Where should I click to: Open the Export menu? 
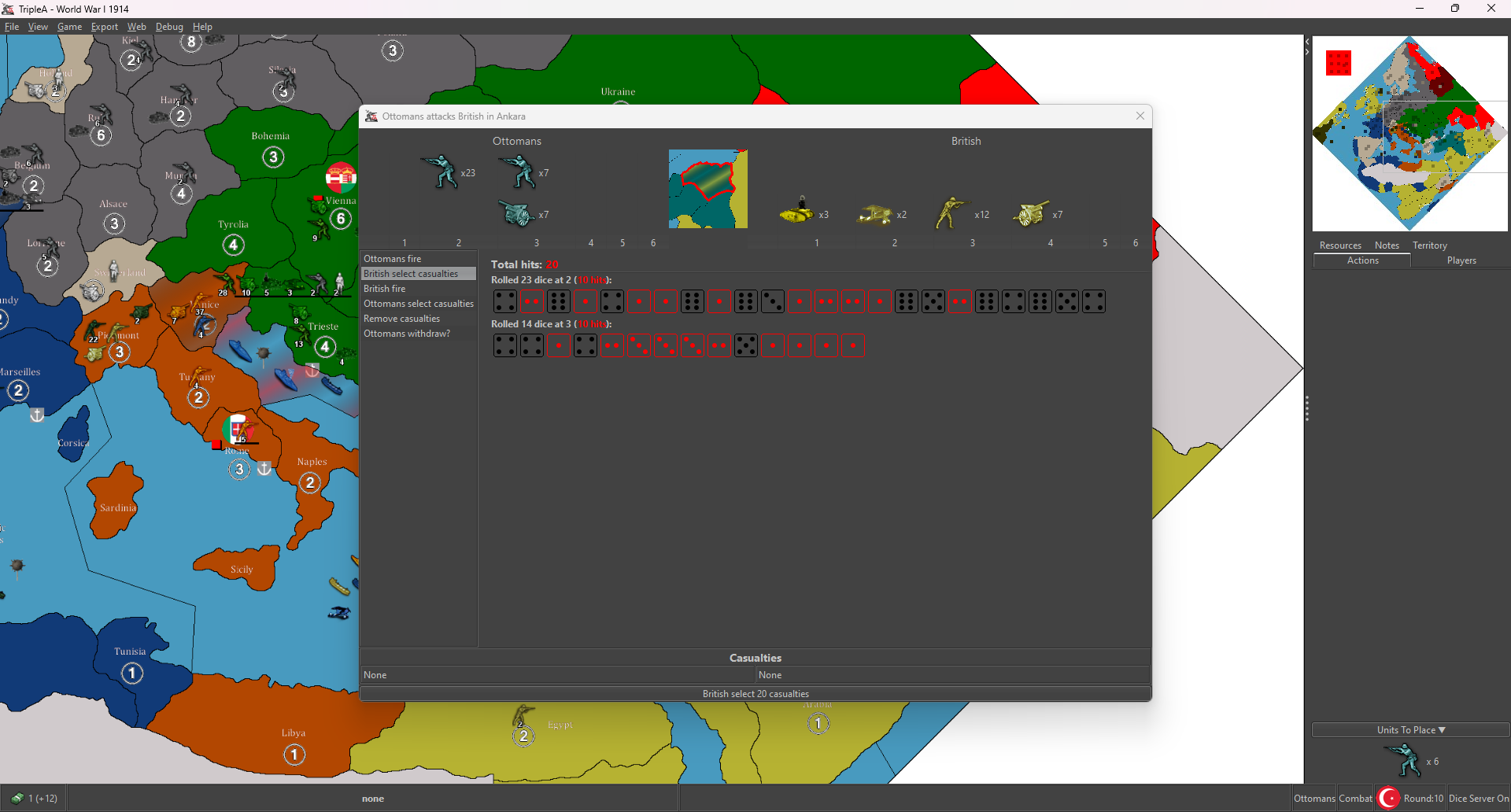point(105,26)
